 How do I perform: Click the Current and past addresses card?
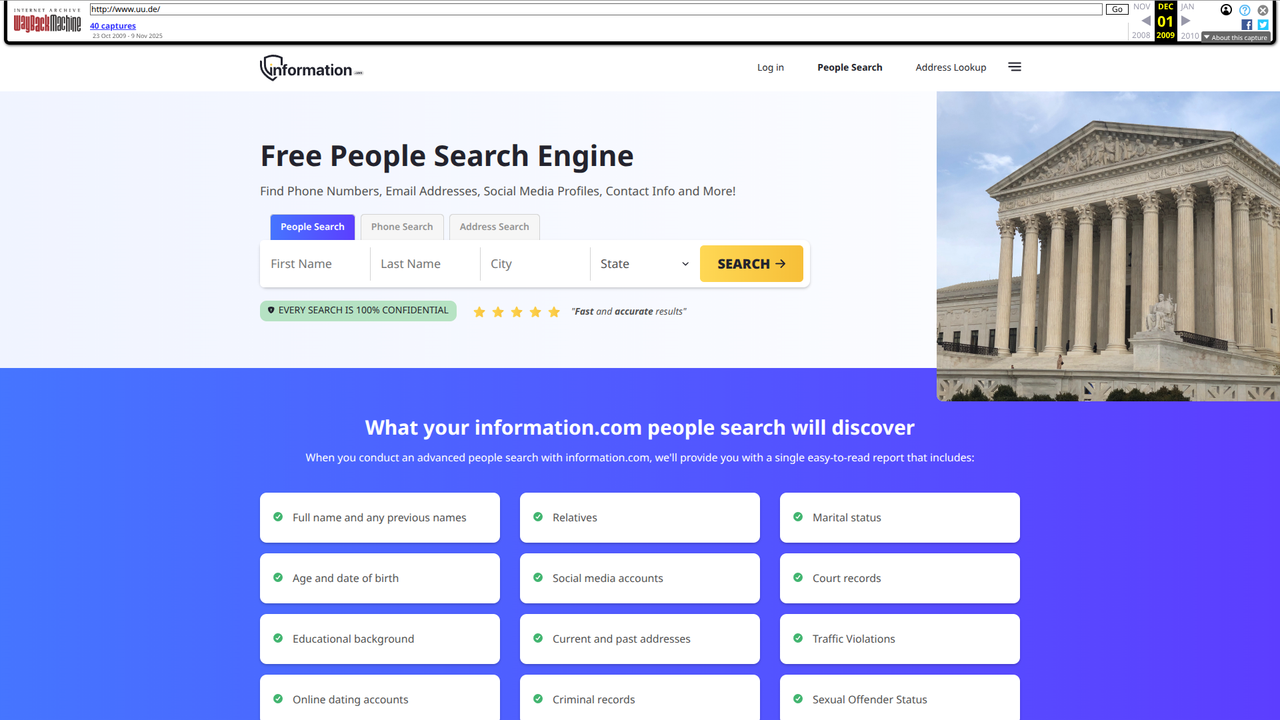(640, 639)
